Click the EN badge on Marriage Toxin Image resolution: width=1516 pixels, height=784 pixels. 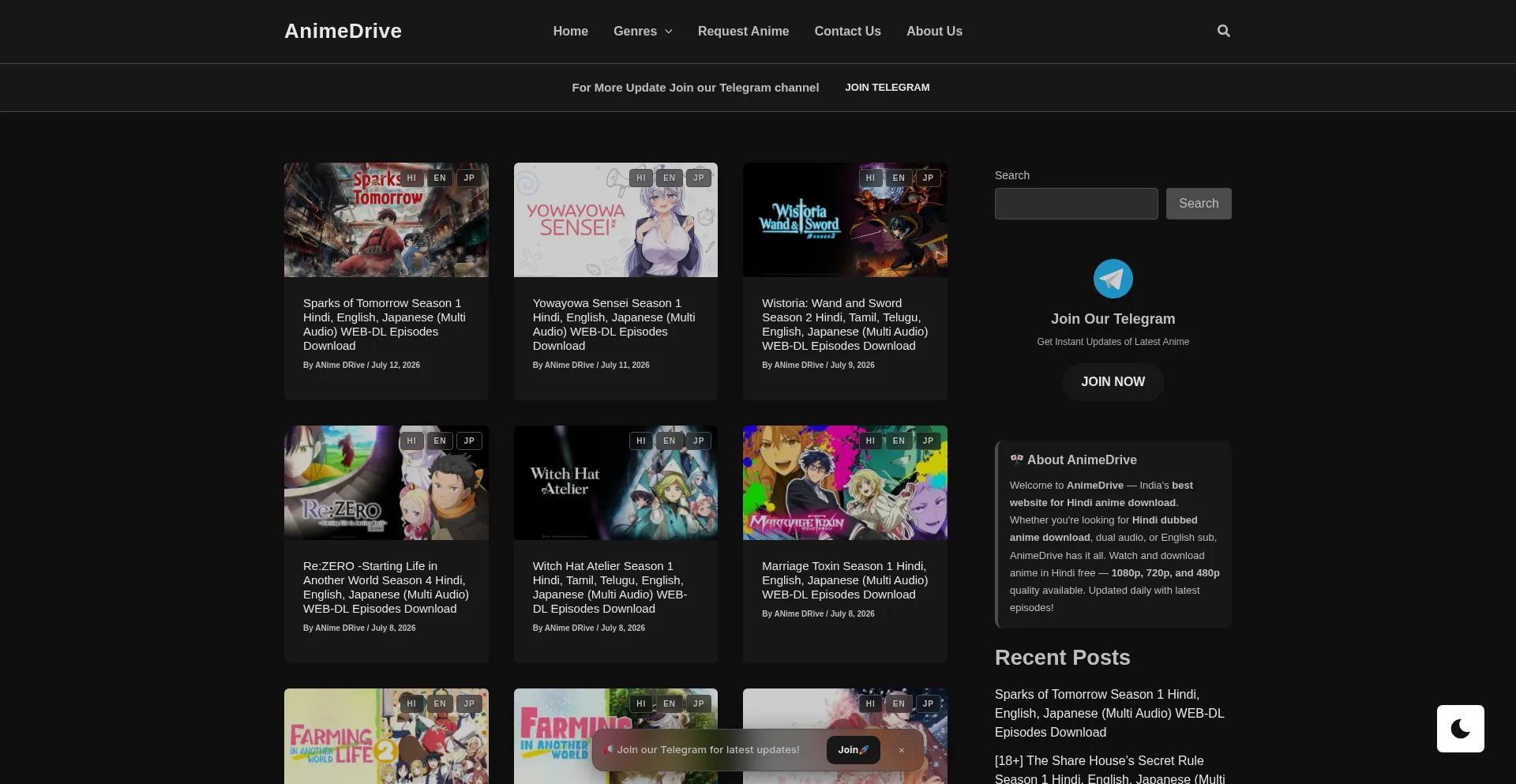pyautogui.click(x=899, y=441)
